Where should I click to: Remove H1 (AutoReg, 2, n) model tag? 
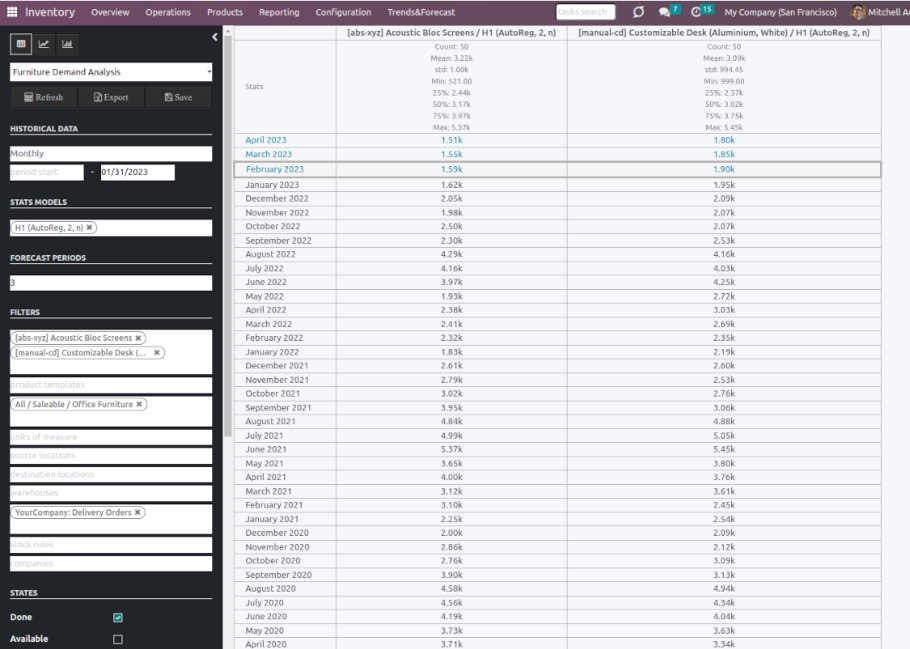coord(89,228)
